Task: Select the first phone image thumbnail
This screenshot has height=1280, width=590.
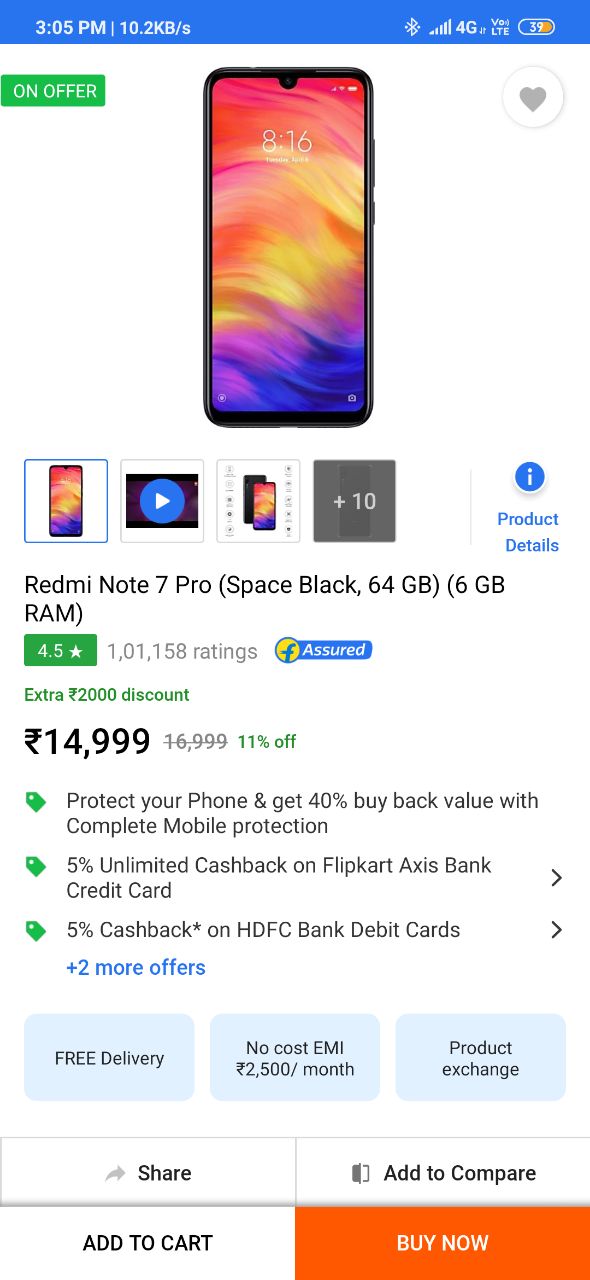Action: [66, 501]
